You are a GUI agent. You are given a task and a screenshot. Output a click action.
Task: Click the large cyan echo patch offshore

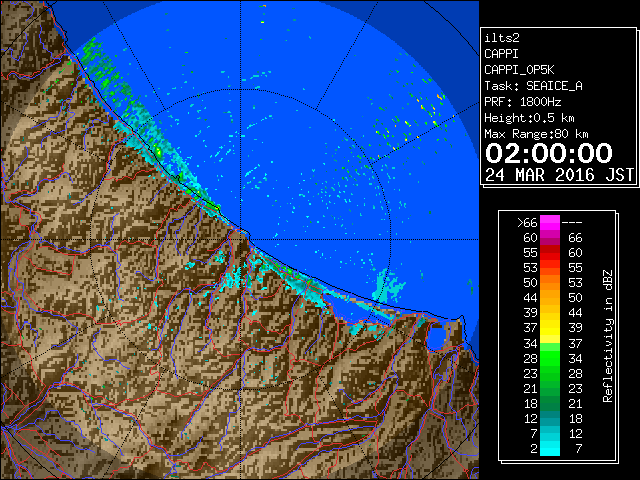[x=388, y=286]
